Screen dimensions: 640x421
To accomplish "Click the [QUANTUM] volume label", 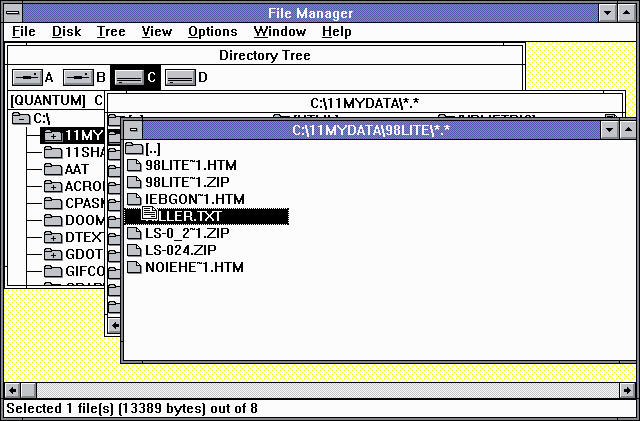I will pyautogui.click(x=48, y=100).
